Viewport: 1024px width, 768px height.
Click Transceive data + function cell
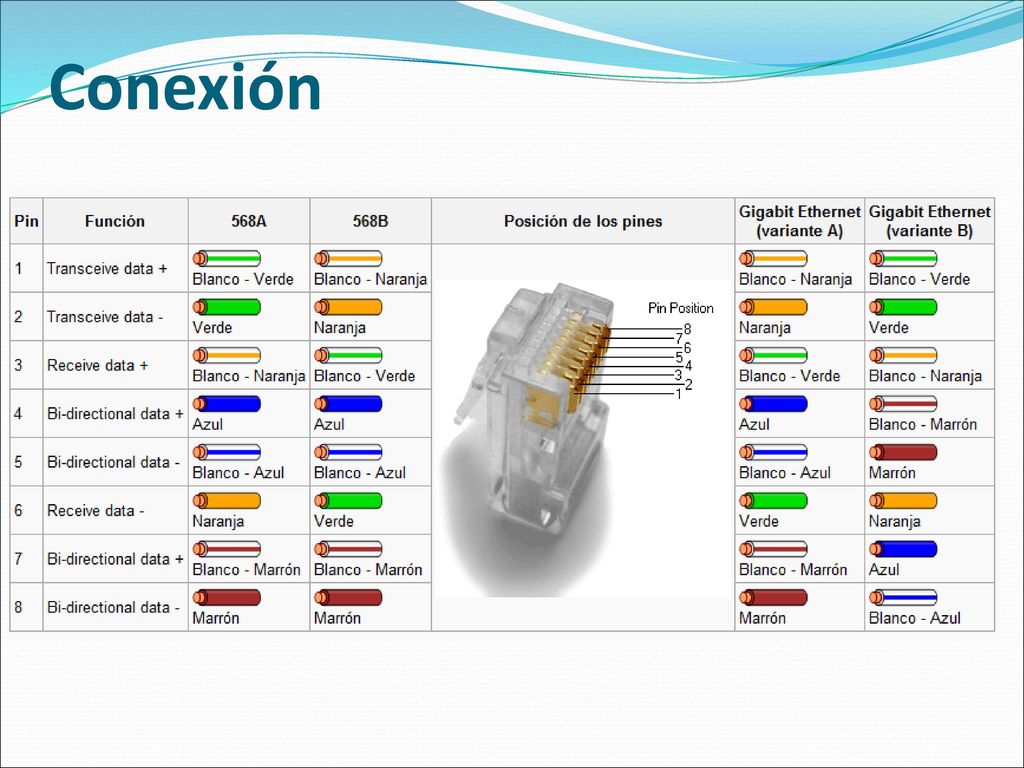(x=115, y=268)
